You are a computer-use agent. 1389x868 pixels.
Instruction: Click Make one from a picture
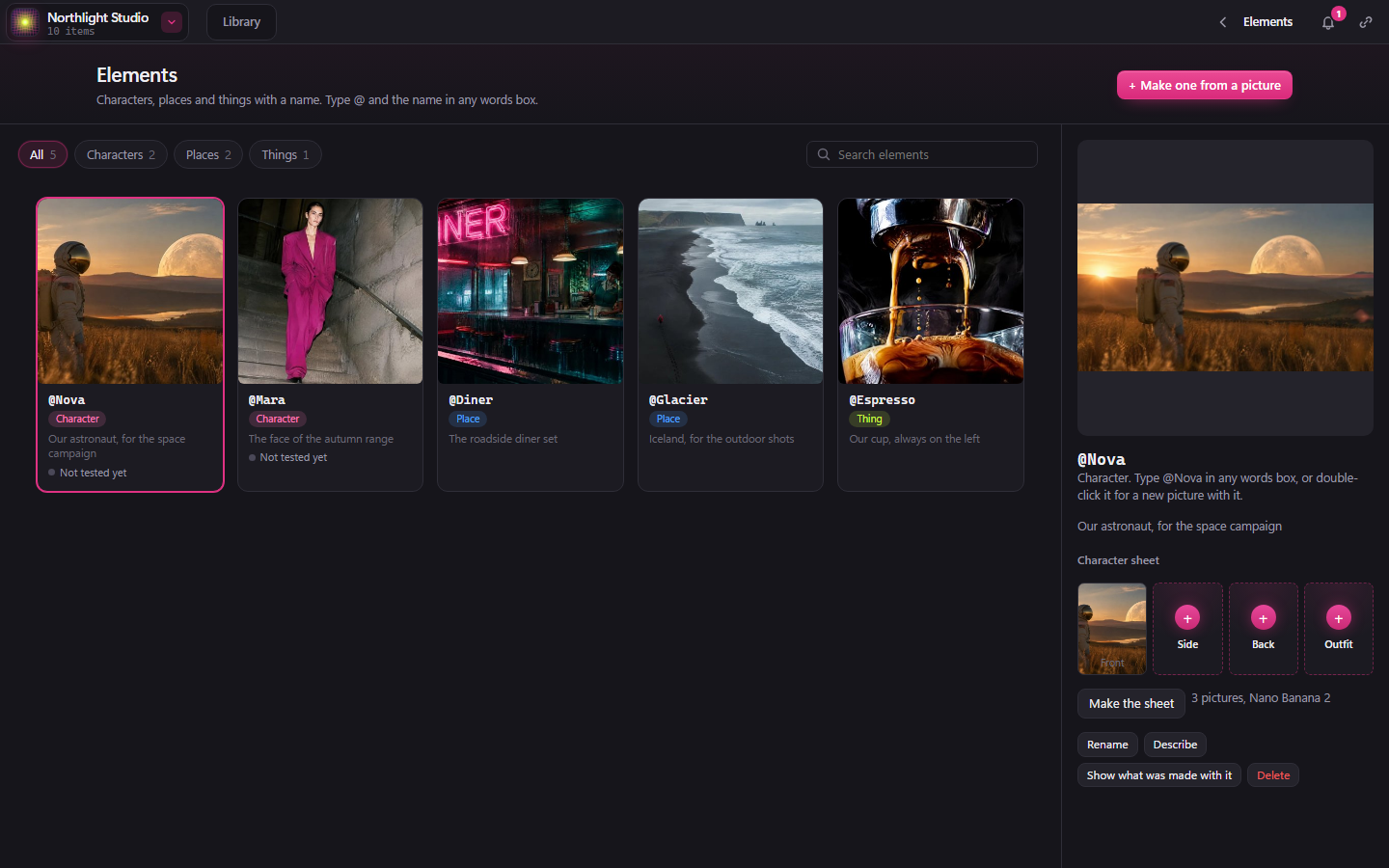[1204, 85]
